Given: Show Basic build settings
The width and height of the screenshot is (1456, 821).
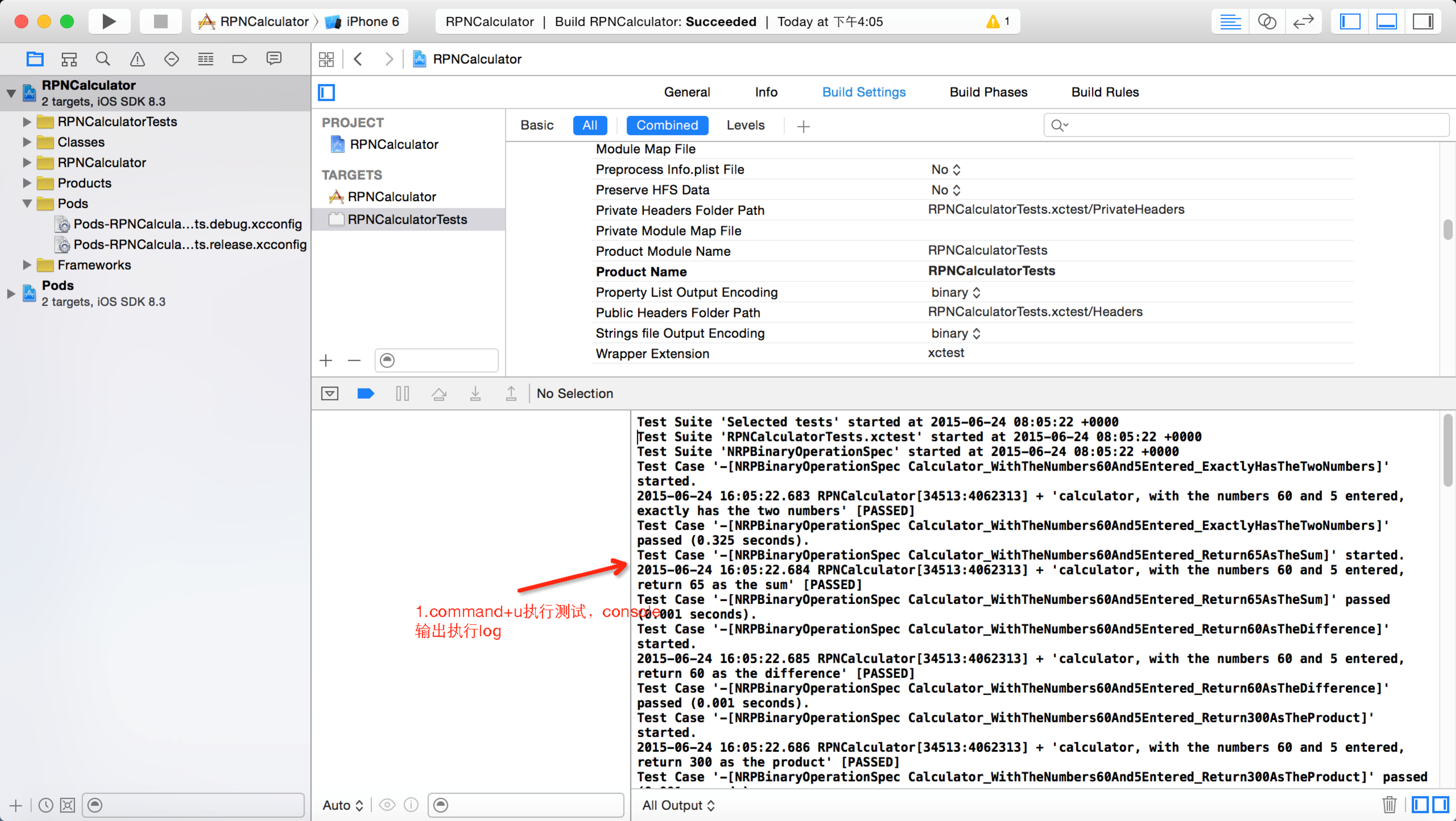Looking at the screenshot, I should pyautogui.click(x=536, y=125).
